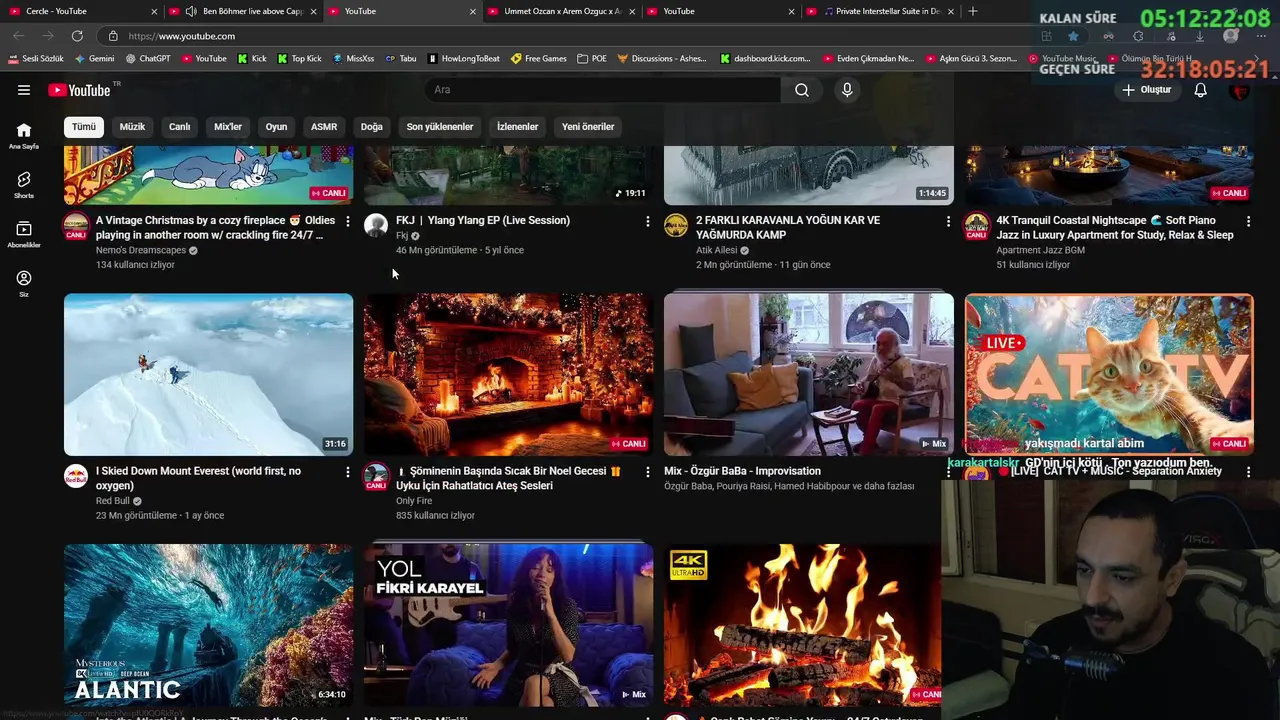Click the I Skied Down Mount Everest title
This screenshot has width=1280, height=720.
tap(198, 478)
